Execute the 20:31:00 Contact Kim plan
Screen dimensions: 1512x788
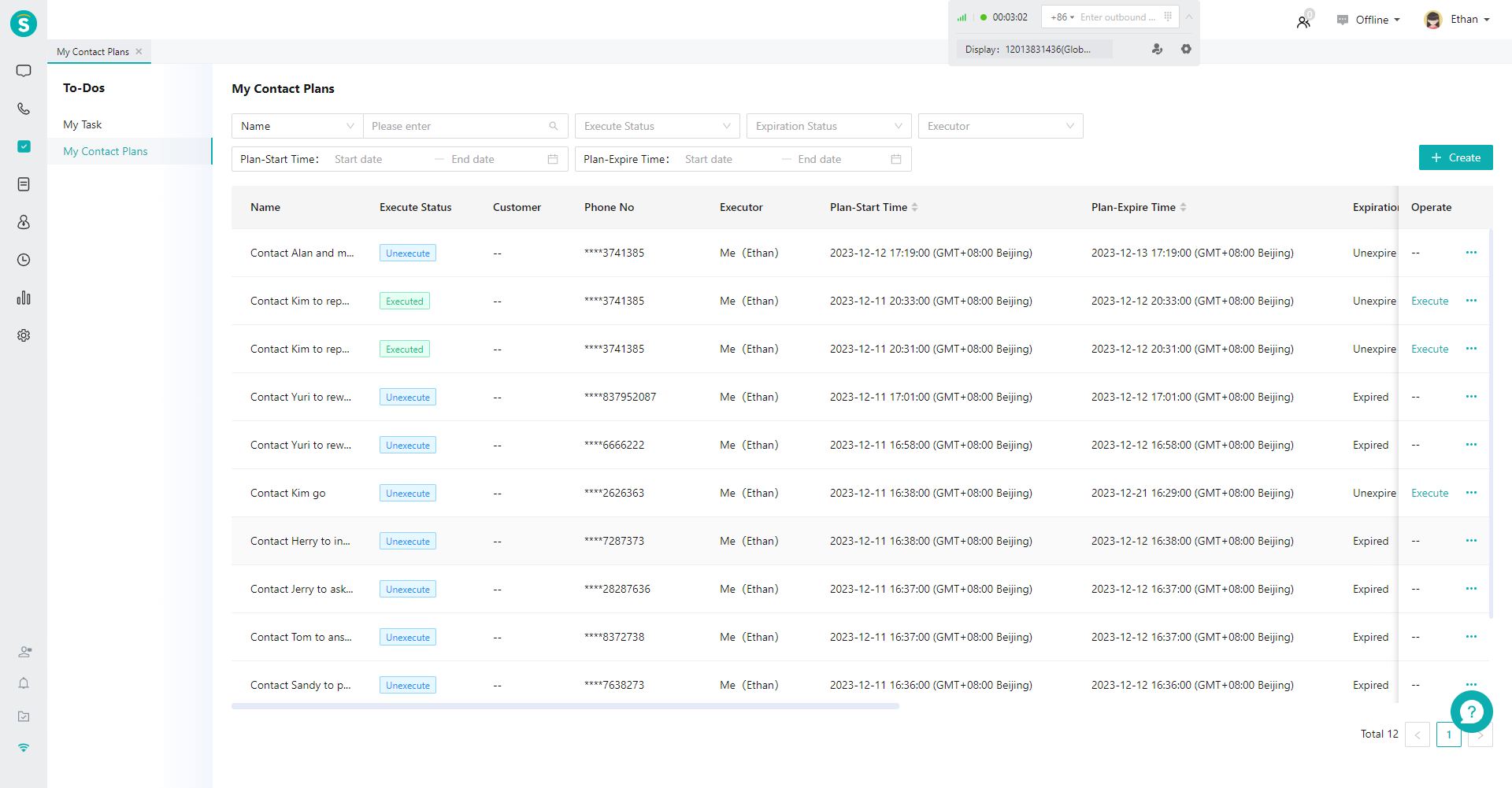tap(1429, 349)
